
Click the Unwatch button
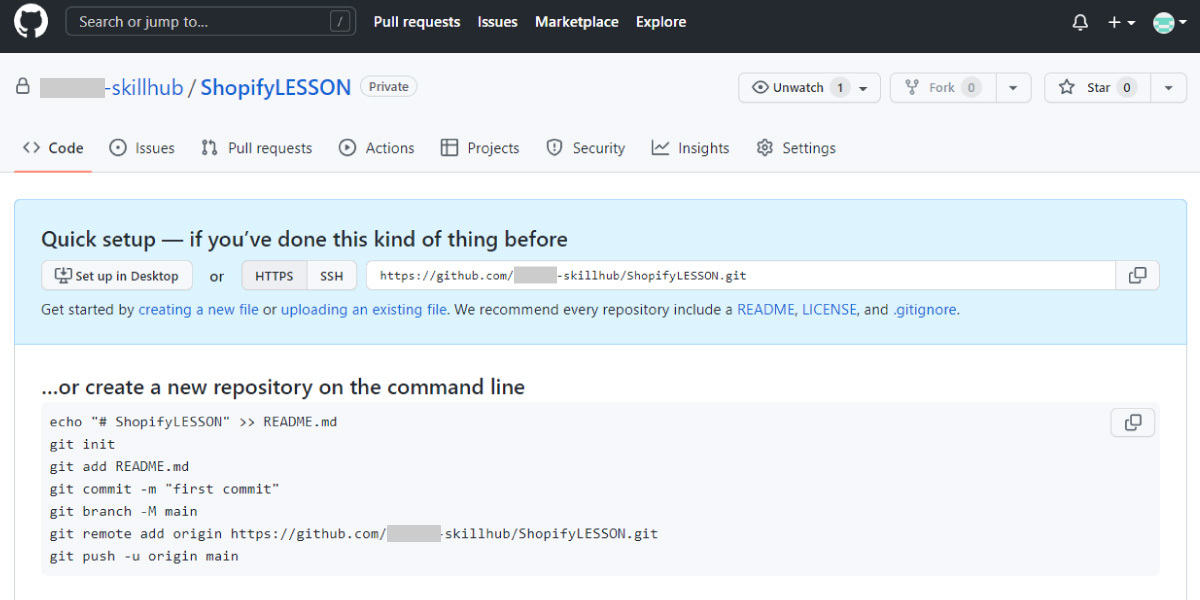pyautogui.click(x=810, y=88)
